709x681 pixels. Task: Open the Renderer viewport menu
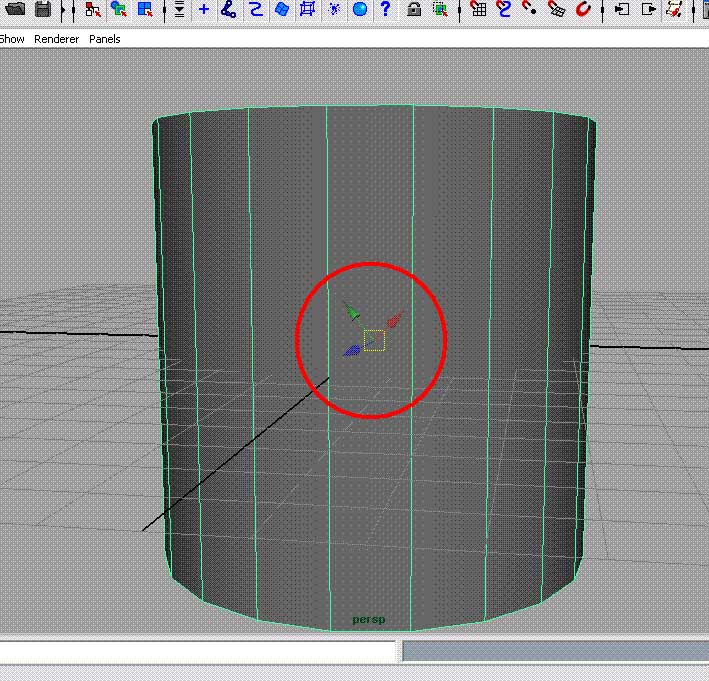tap(55, 39)
